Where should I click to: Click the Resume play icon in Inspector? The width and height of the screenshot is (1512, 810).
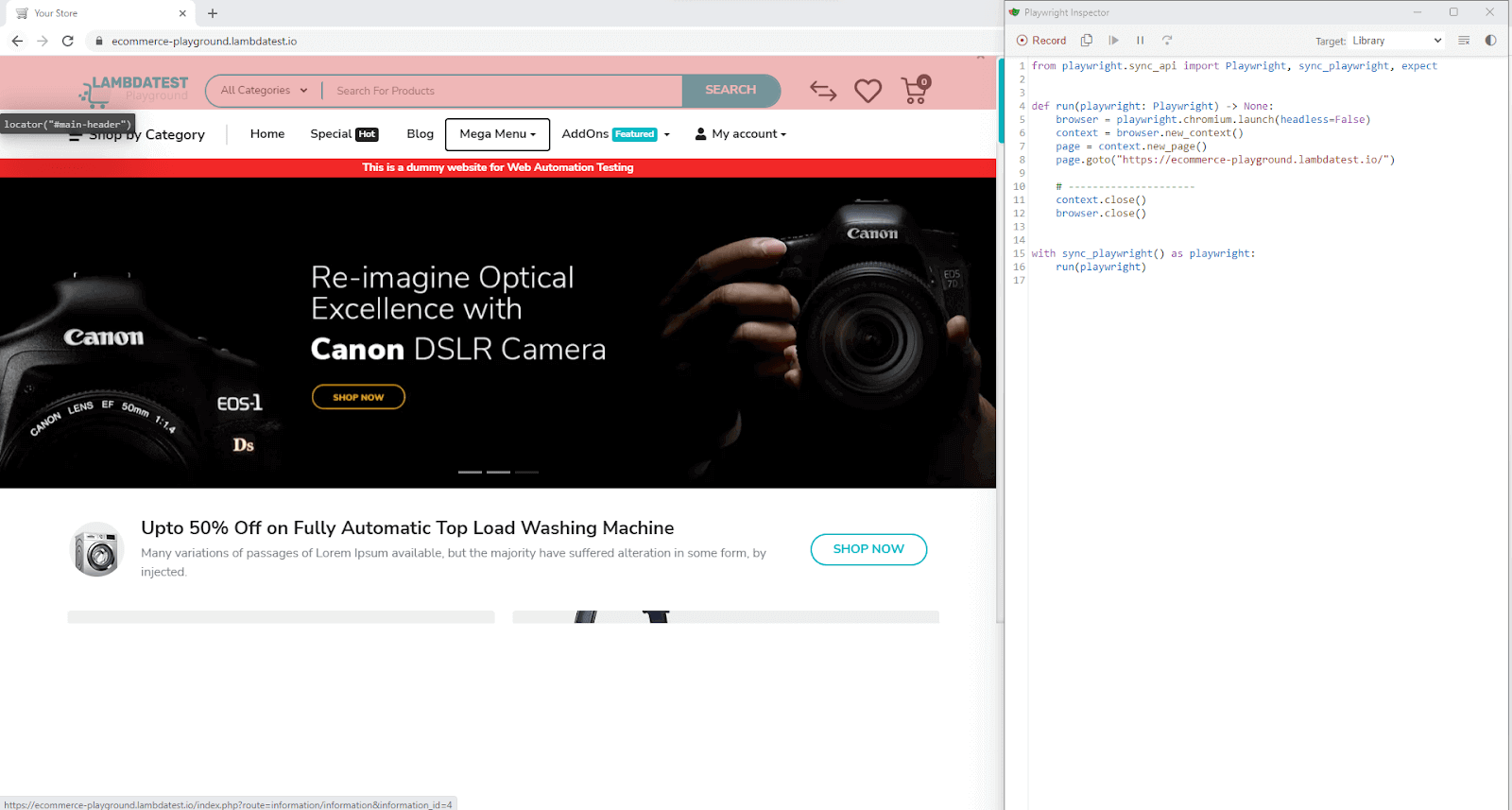click(1114, 41)
